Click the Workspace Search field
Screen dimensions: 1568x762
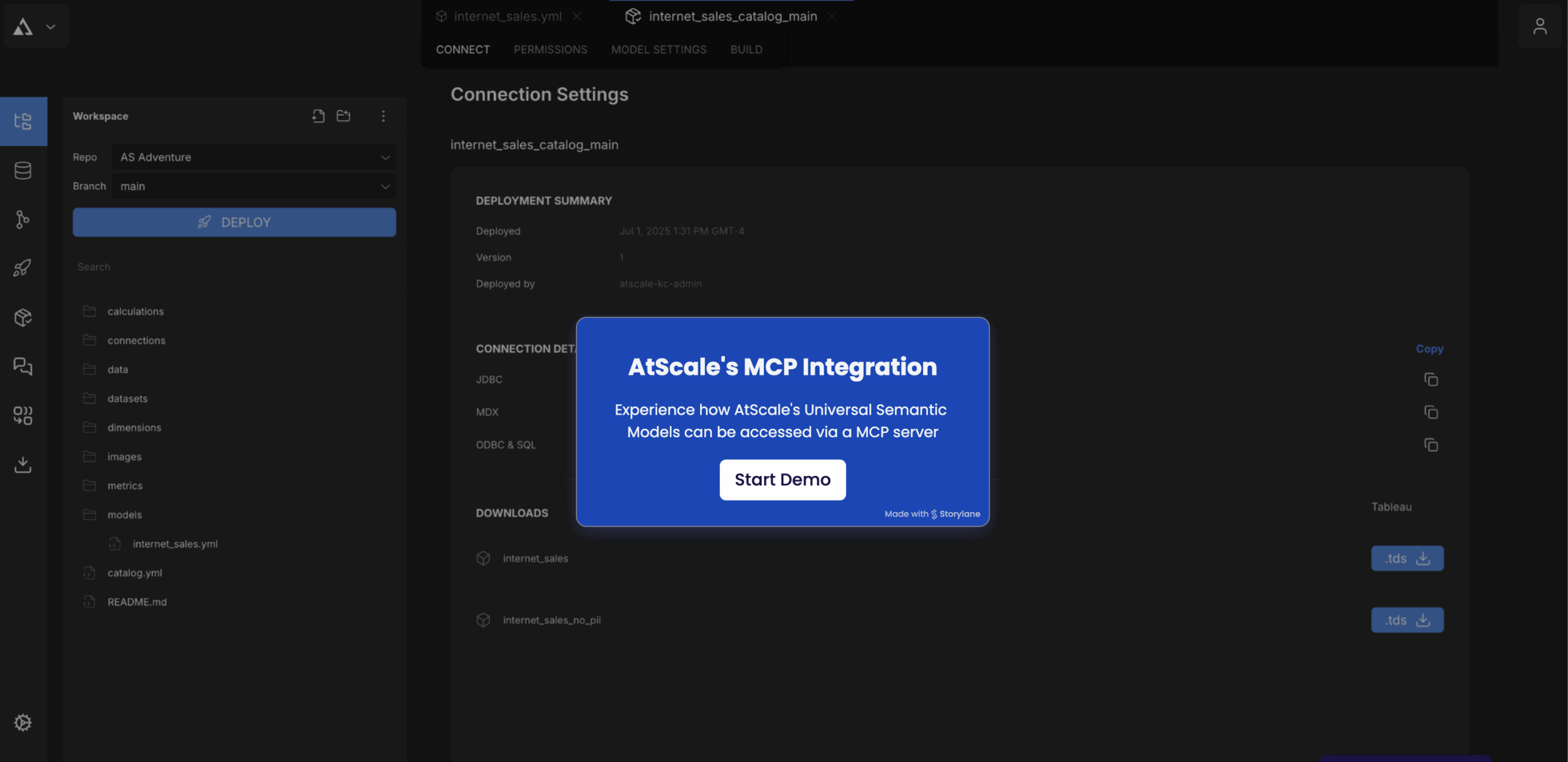pos(234,267)
